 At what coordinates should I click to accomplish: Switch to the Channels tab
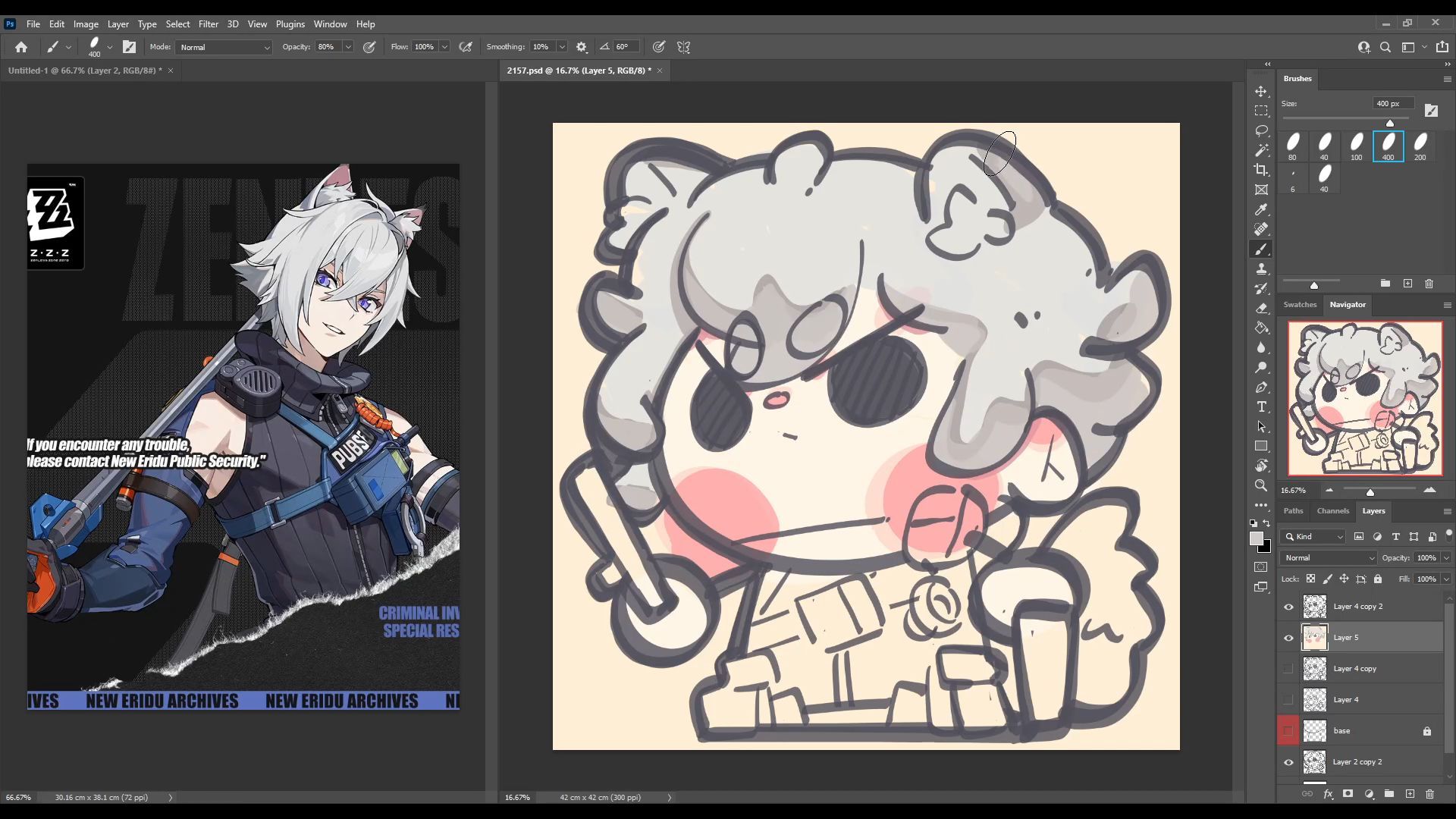pyautogui.click(x=1332, y=511)
